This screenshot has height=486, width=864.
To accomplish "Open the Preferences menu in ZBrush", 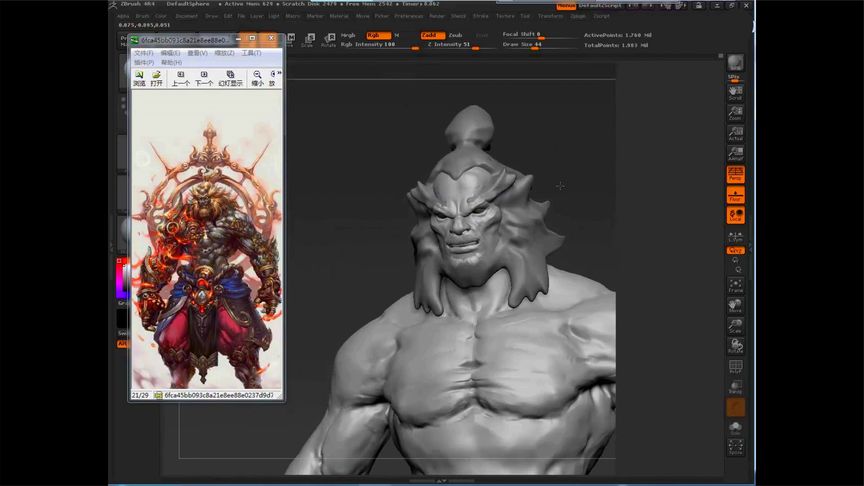I will pos(409,16).
